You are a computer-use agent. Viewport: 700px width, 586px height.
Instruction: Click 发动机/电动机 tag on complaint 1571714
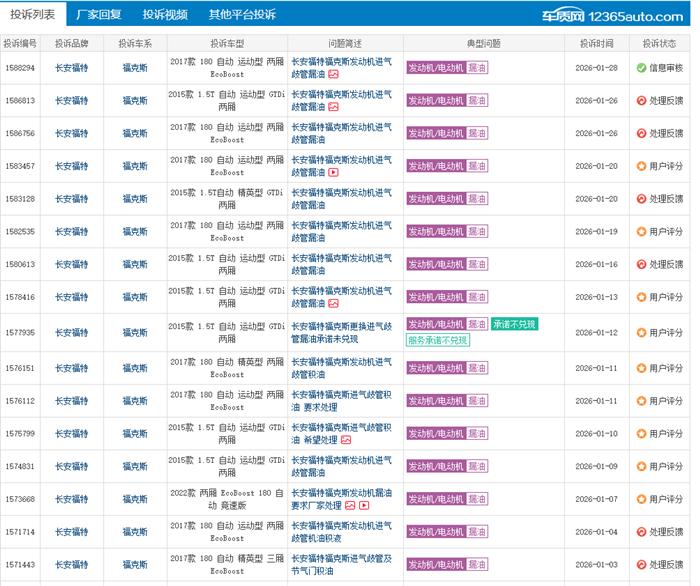coord(435,532)
